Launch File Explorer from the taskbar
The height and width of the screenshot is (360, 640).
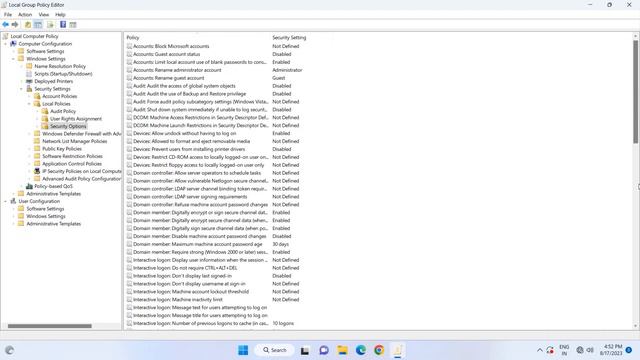pos(342,350)
